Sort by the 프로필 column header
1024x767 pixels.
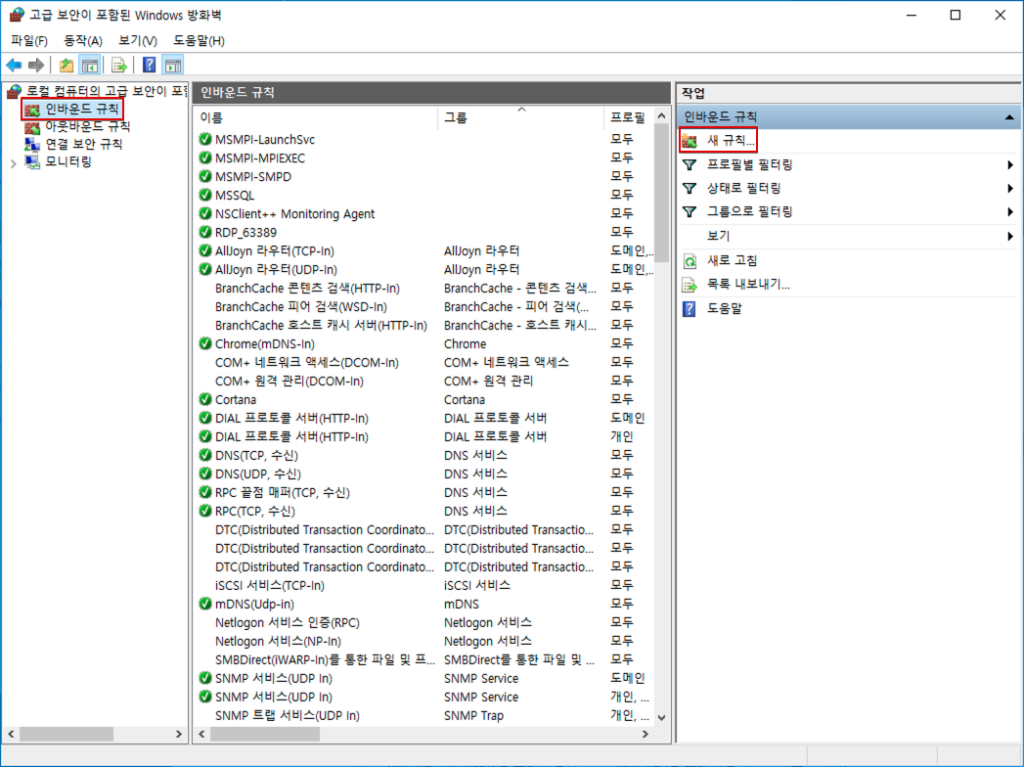click(628, 118)
